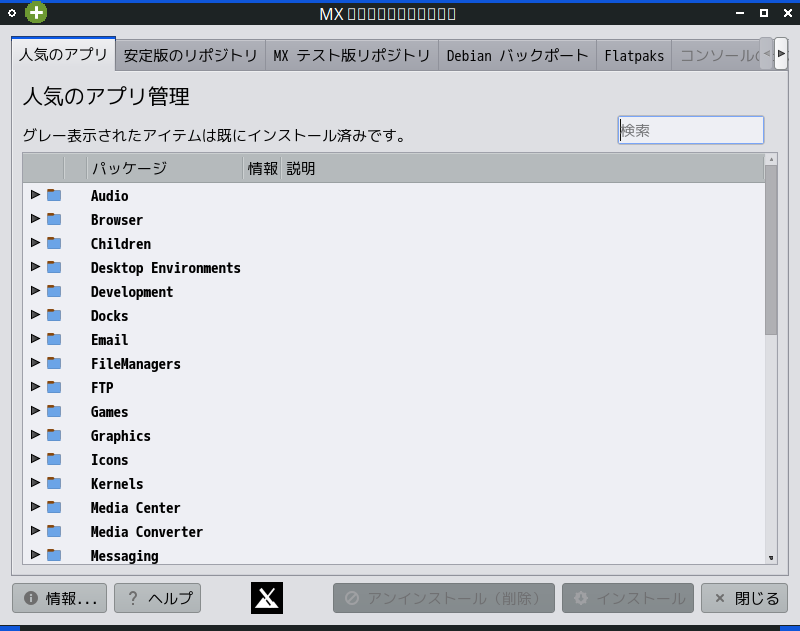
Task: Expand the Messaging category
Action: pyautogui.click(x=35, y=554)
